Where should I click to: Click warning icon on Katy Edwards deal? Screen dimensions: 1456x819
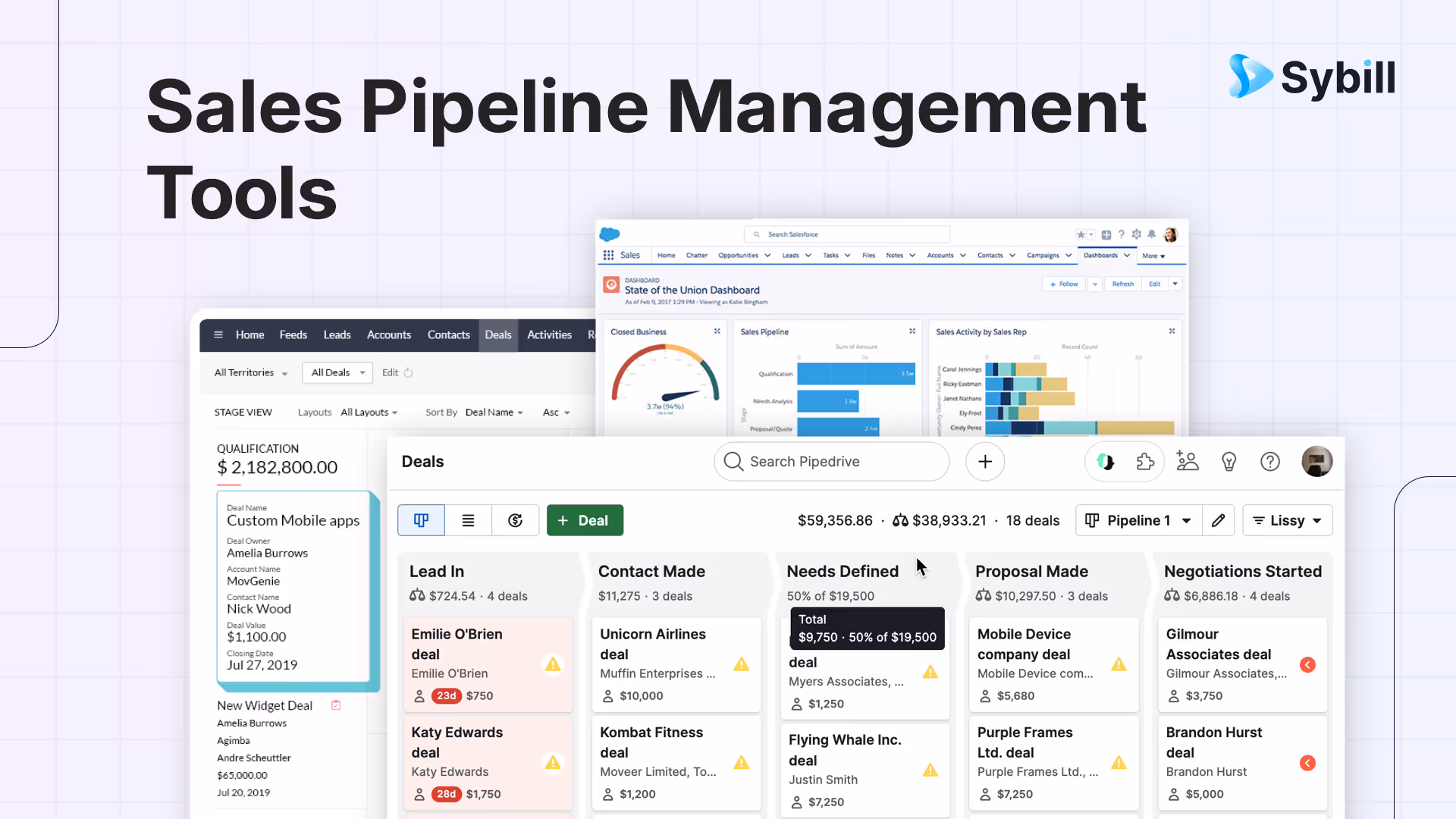[x=553, y=762]
